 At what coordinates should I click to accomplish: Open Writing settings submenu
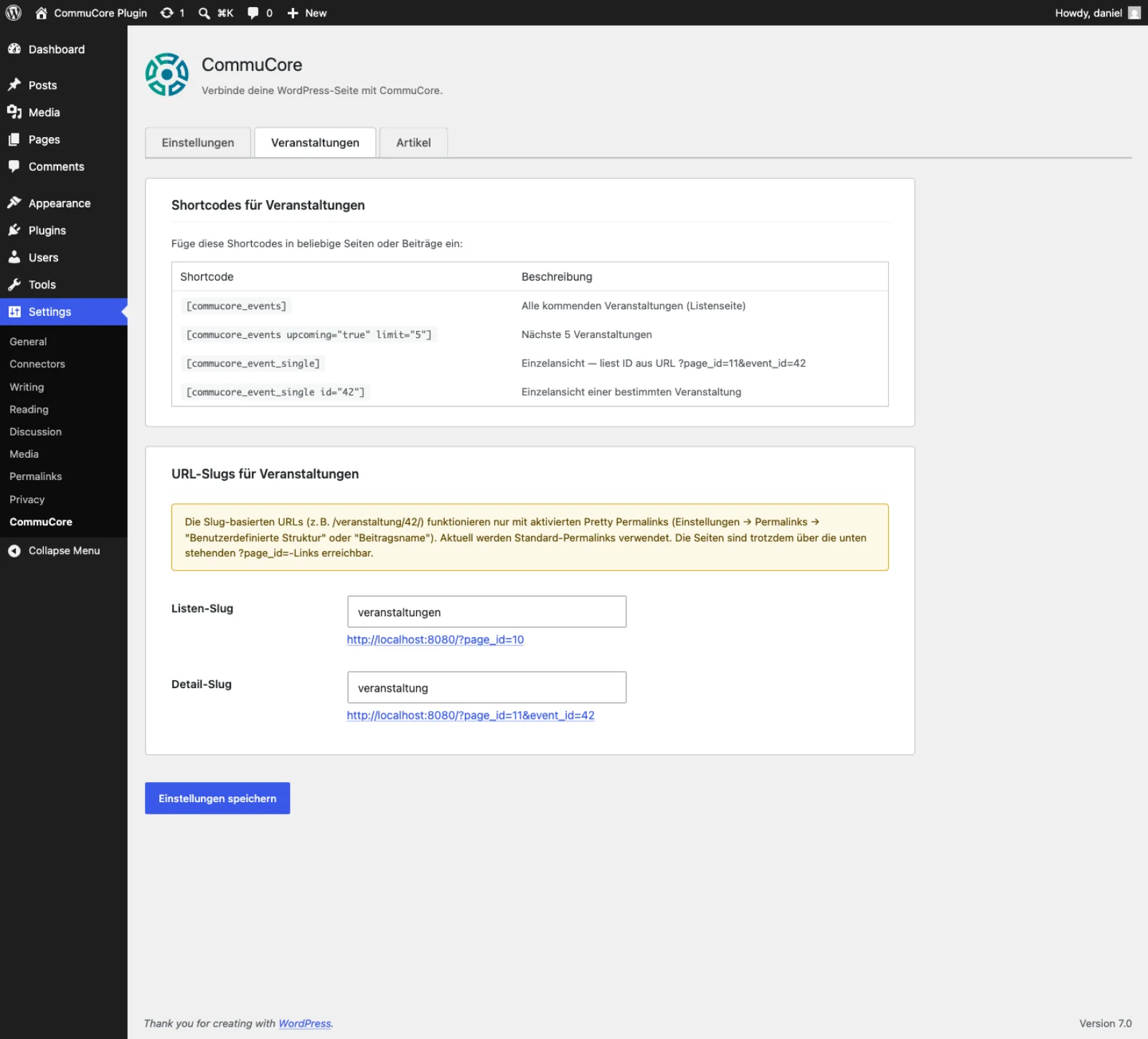tap(27, 387)
